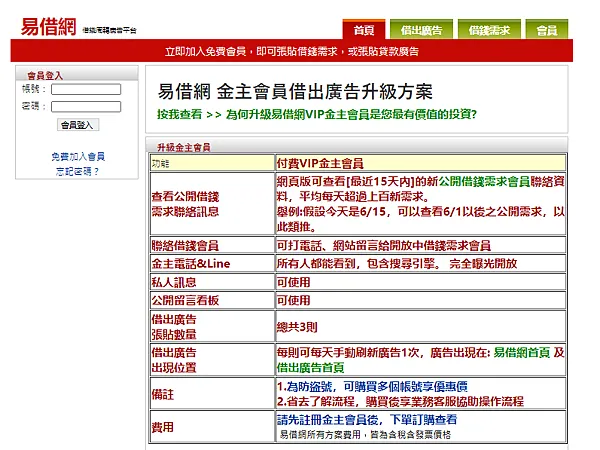Open the 會員 tab
This screenshot has width=600, height=450.
[547, 29]
